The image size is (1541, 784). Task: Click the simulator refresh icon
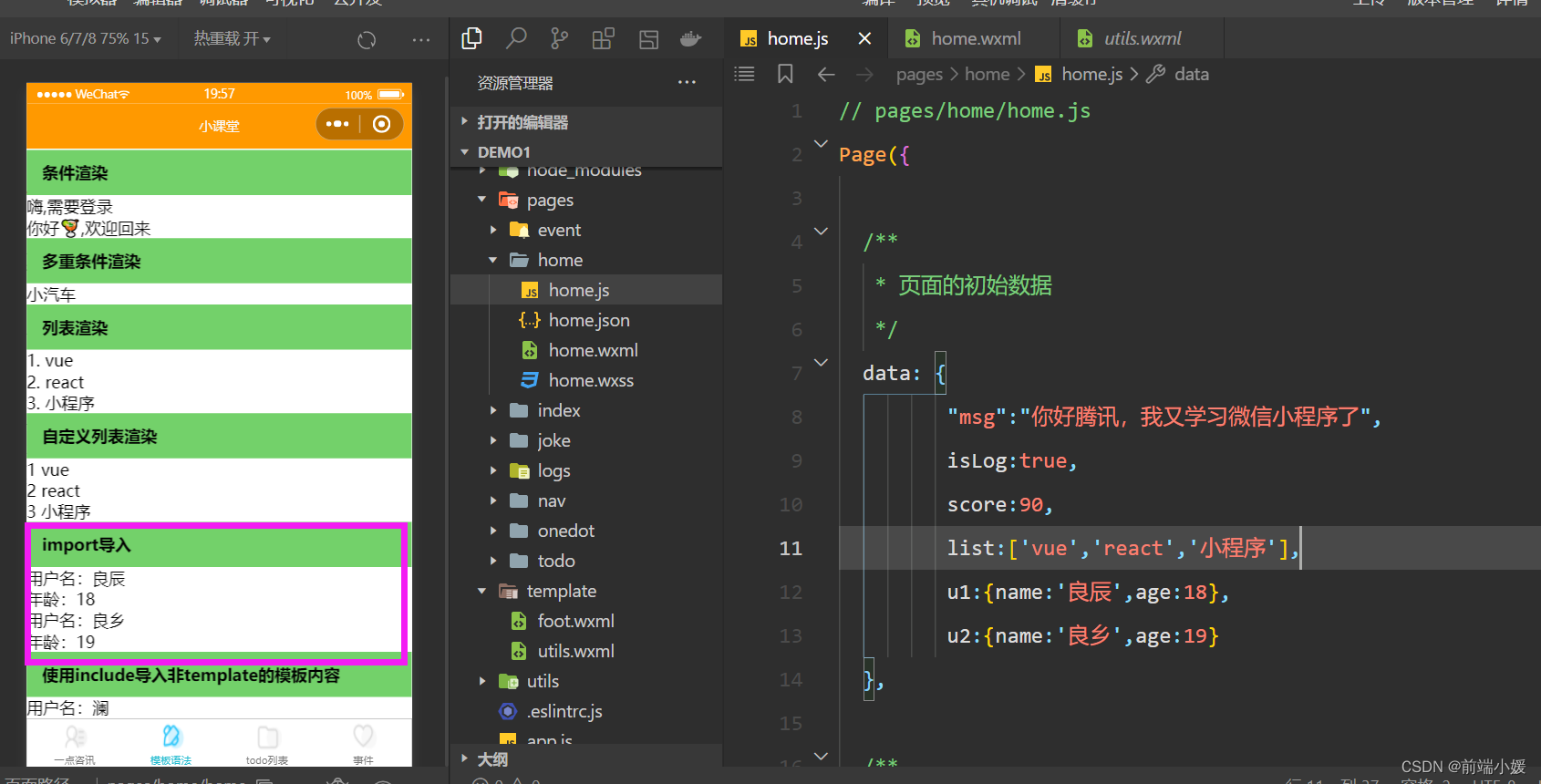click(x=367, y=40)
